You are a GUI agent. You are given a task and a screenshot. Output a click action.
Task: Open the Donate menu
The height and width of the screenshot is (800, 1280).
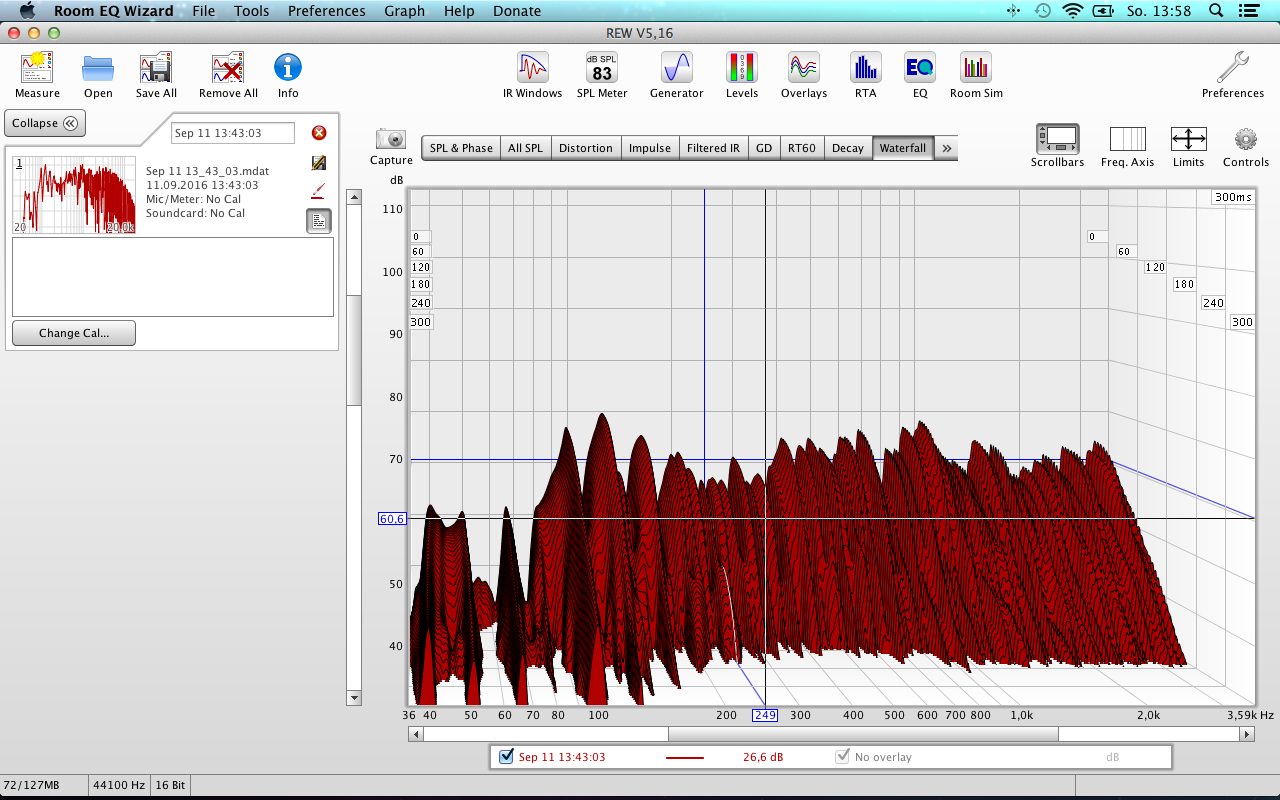coord(517,11)
